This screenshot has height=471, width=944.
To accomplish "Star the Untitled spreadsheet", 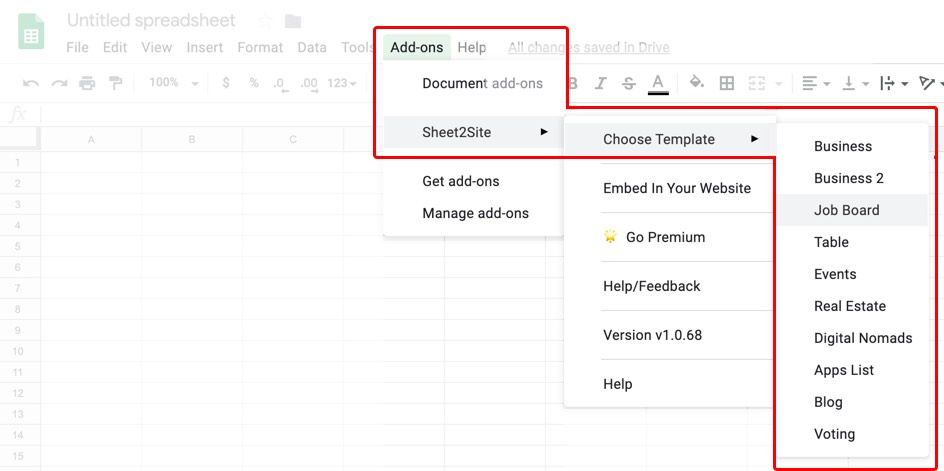I will [x=265, y=21].
